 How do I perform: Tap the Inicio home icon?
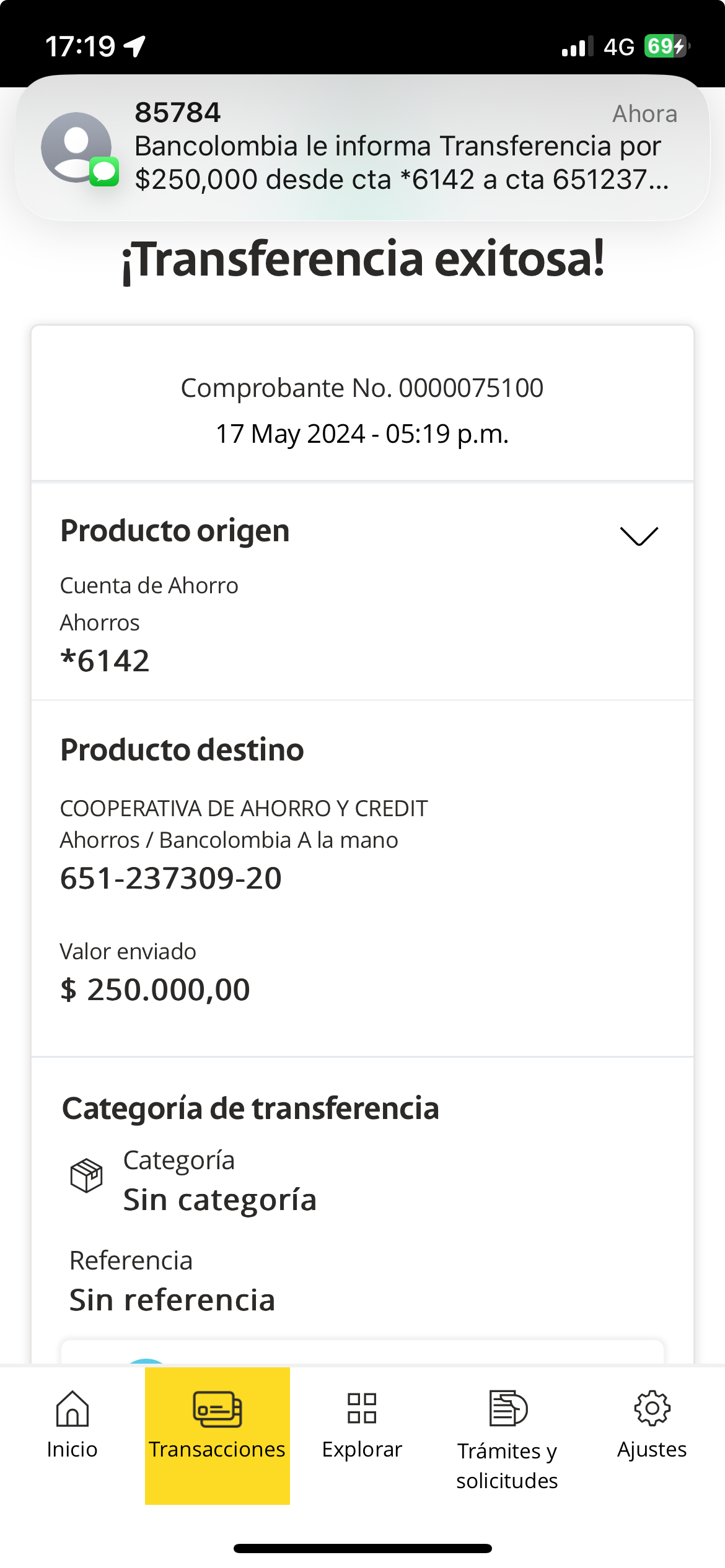[72, 1409]
